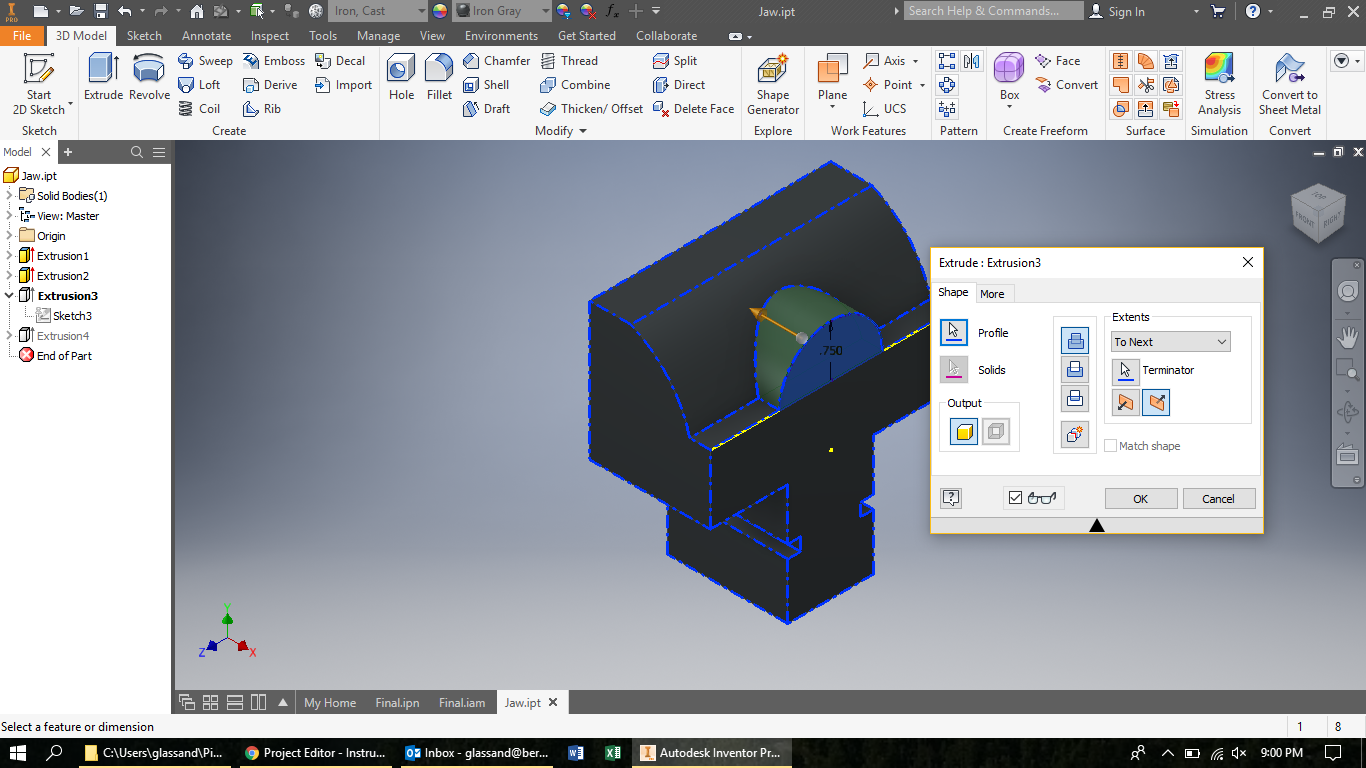The height and width of the screenshot is (768, 1366).
Task: Choose the Sweep tool
Action: click(205, 61)
